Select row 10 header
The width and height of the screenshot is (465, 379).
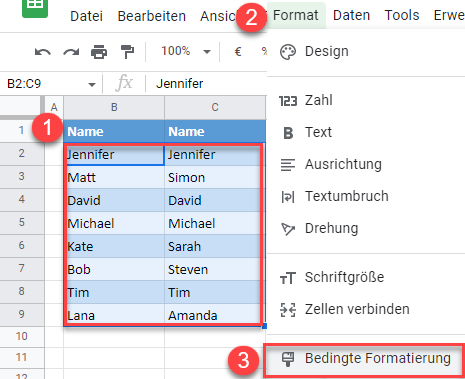(x=22, y=336)
